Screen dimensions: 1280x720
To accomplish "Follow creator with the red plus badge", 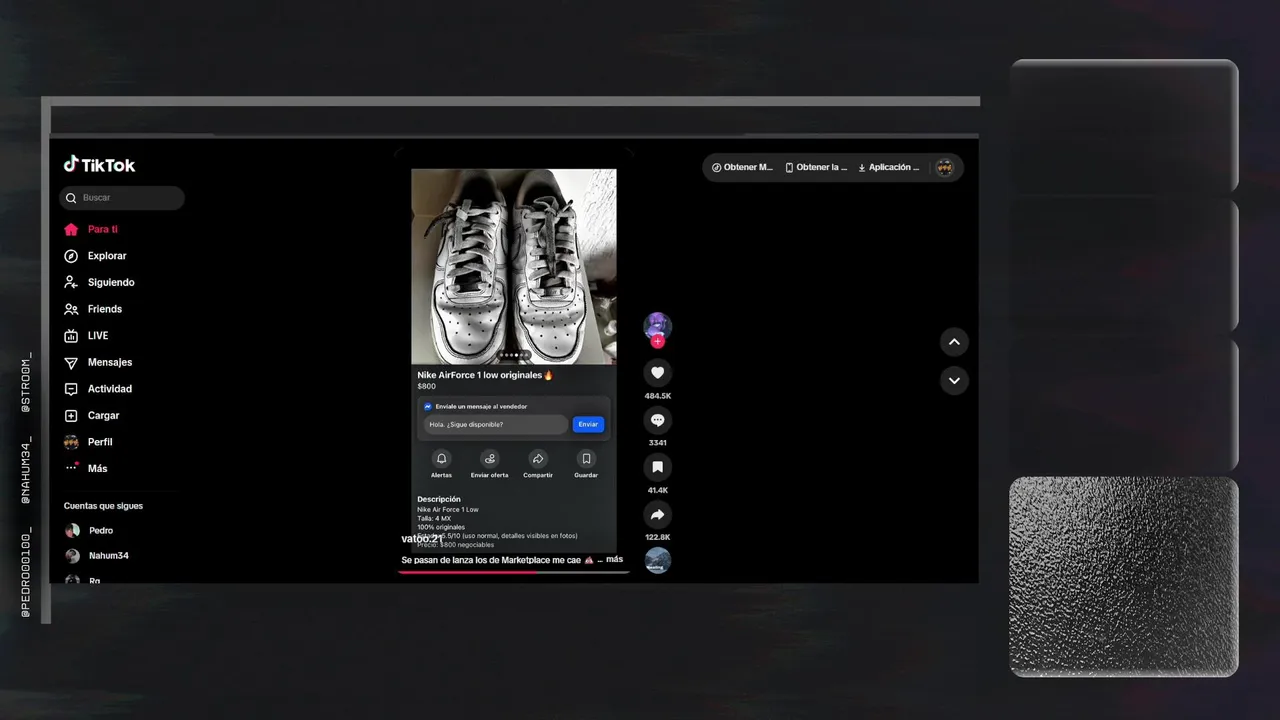I will click(657, 341).
